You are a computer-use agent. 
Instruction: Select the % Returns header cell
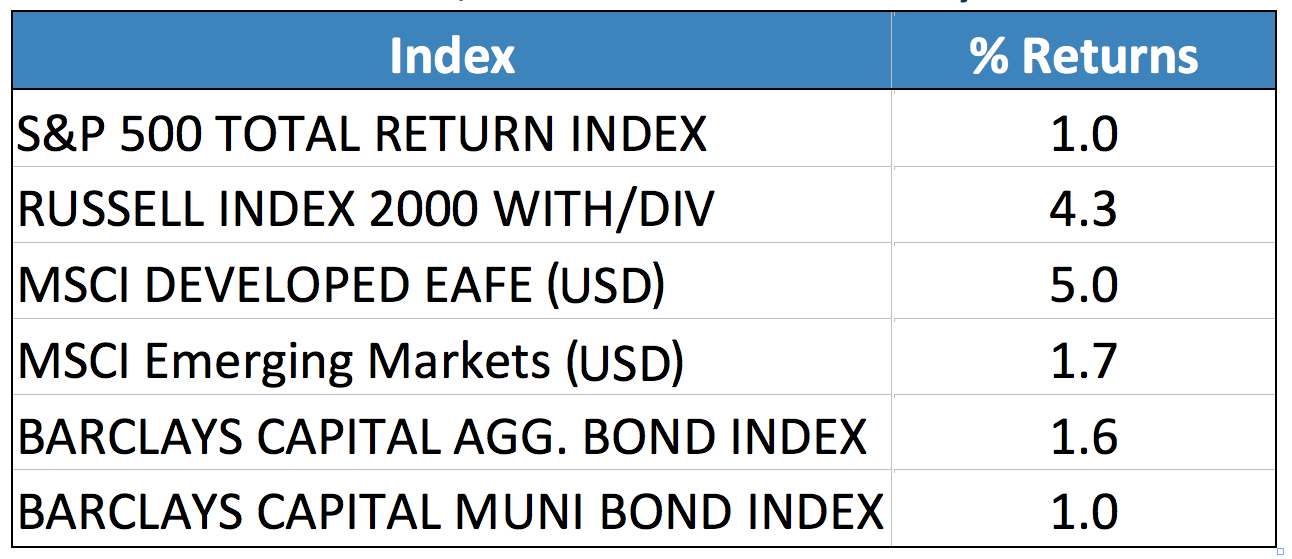click(1084, 55)
